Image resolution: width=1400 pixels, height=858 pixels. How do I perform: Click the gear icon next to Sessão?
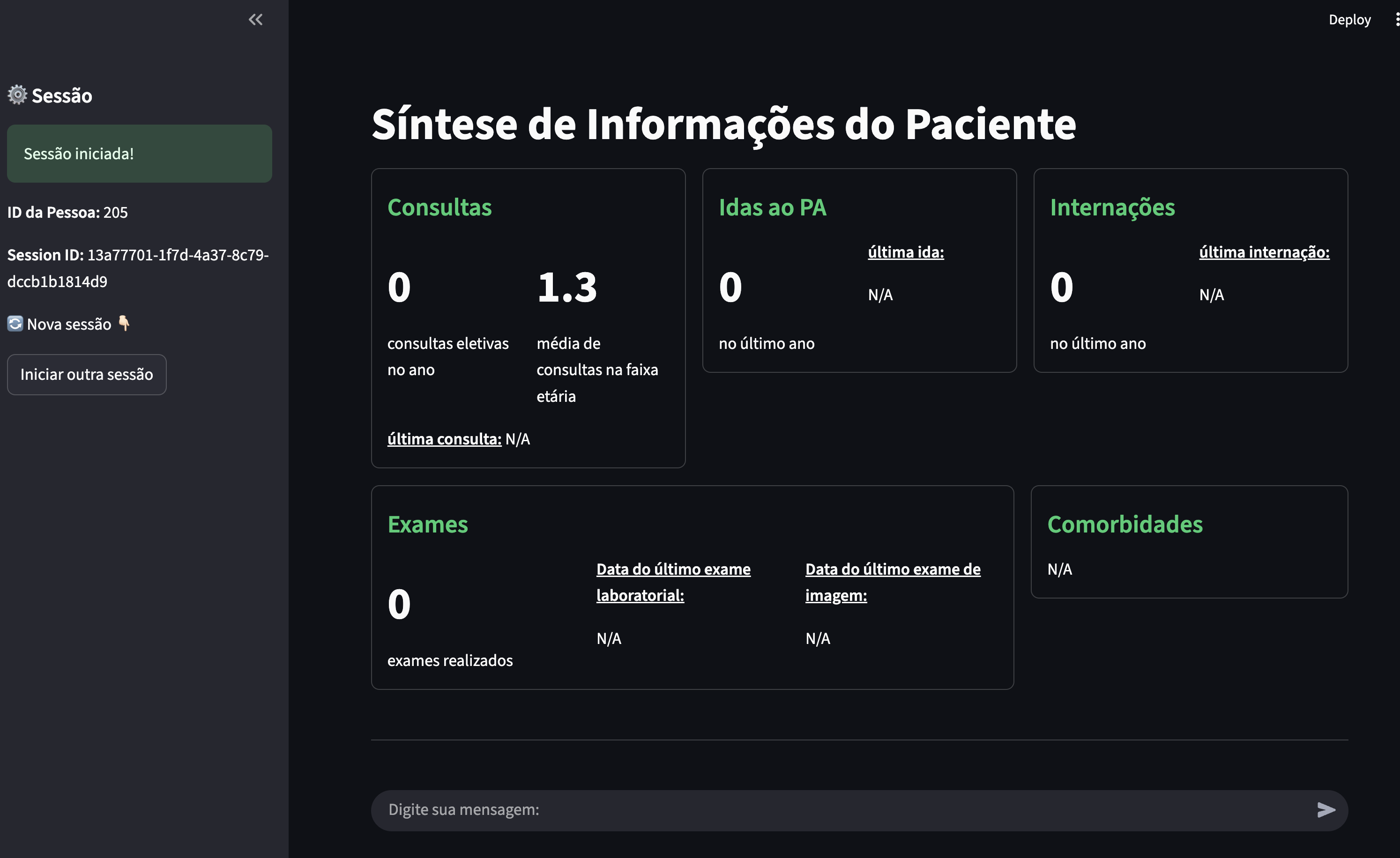click(17, 95)
